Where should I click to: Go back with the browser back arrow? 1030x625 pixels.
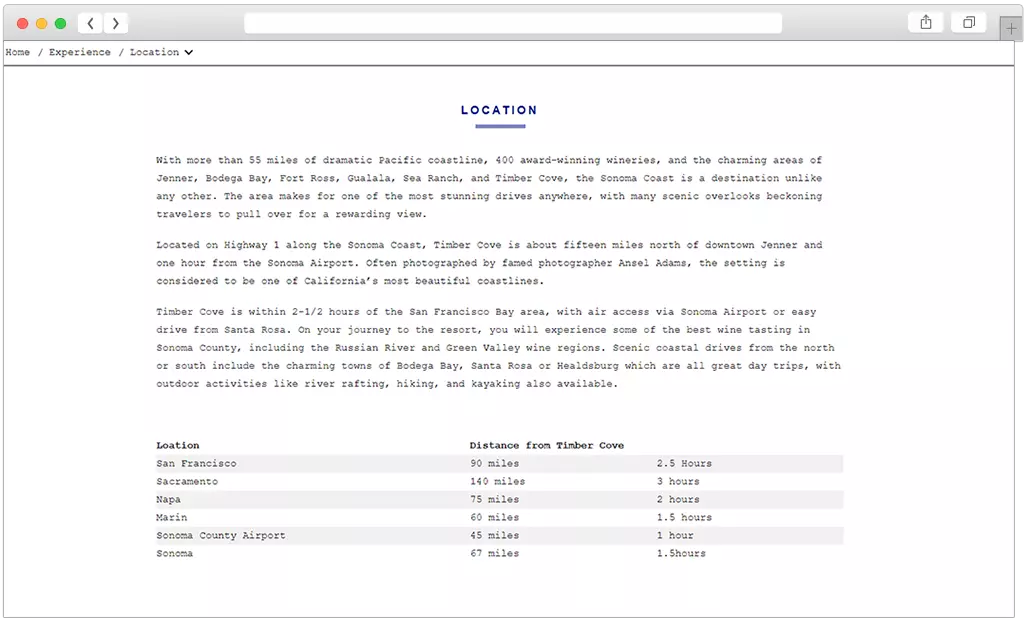click(90, 23)
